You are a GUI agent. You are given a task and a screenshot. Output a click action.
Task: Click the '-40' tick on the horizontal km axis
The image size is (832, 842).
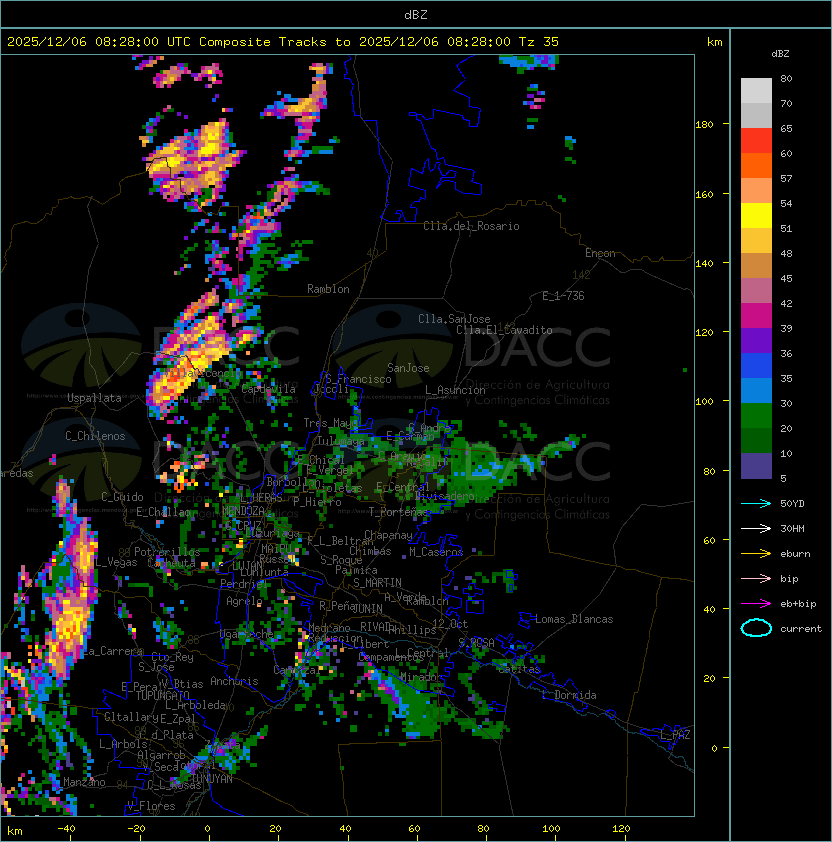[66, 829]
